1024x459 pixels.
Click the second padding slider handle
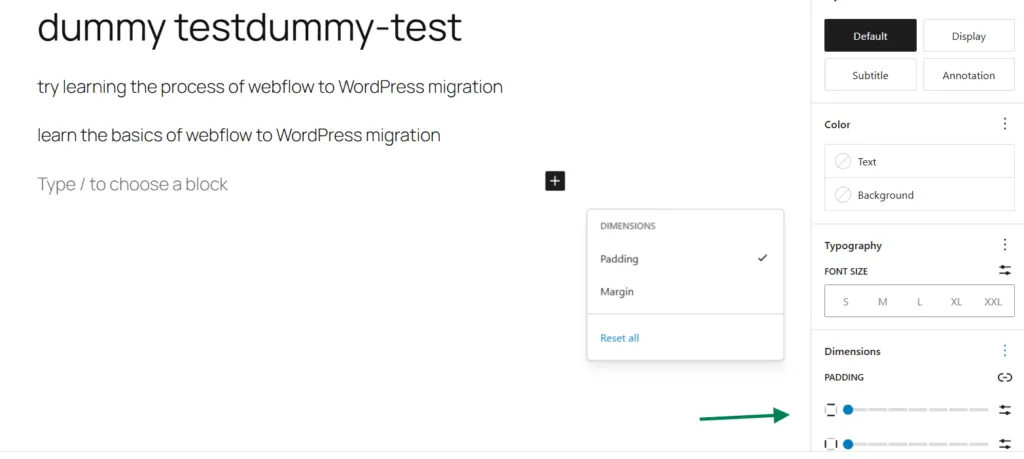click(848, 444)
